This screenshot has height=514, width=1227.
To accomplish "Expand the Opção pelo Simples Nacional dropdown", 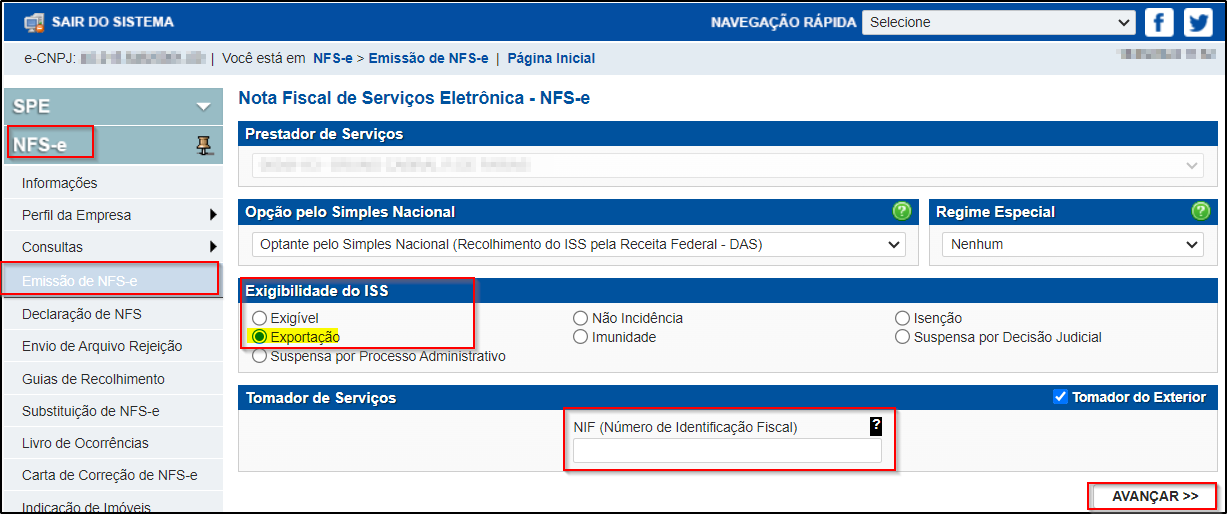I will click(x=577, y=244).
